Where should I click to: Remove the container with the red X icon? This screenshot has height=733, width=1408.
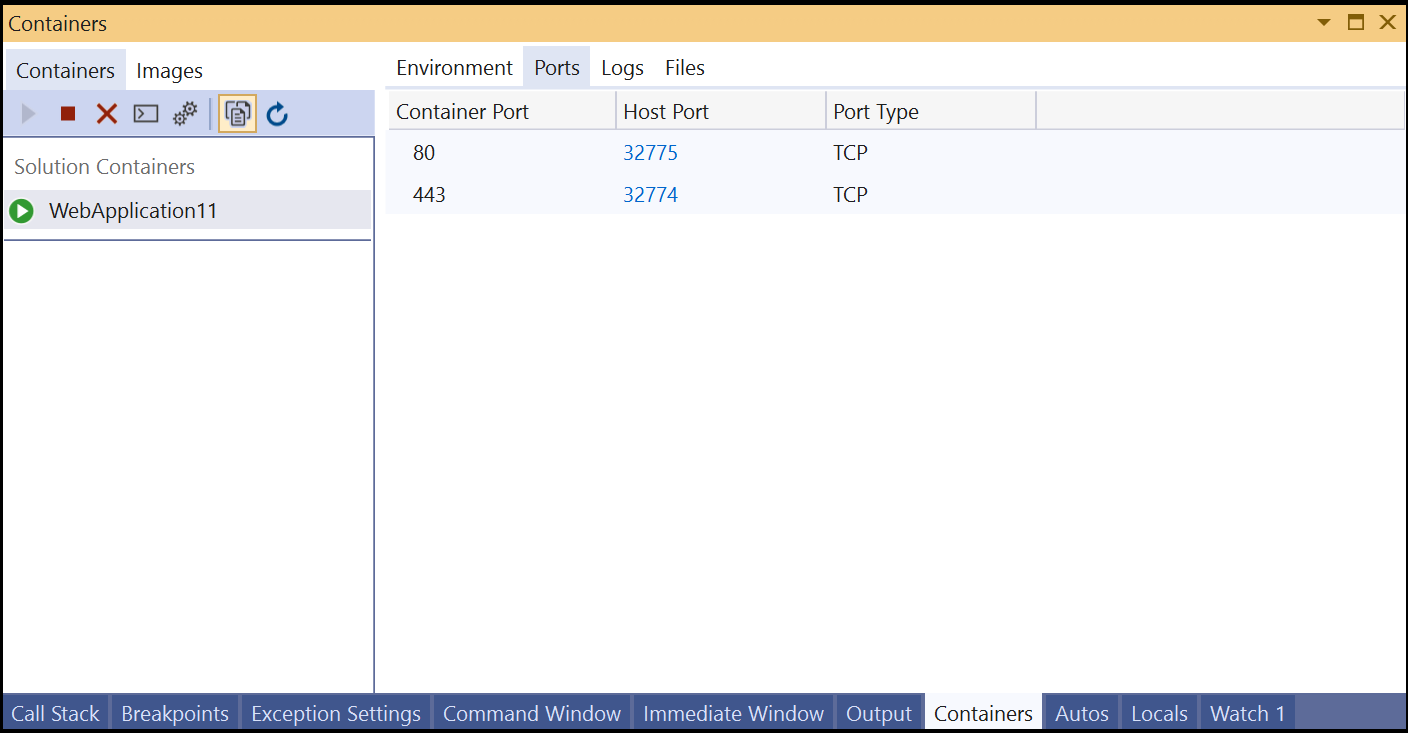coord(106,113)
